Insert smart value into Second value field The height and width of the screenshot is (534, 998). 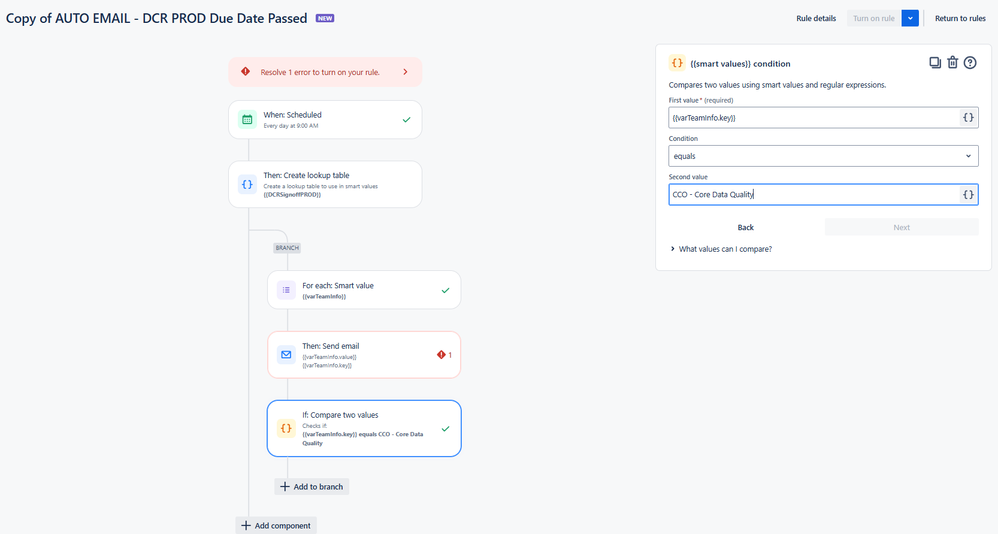pos(967,195)
